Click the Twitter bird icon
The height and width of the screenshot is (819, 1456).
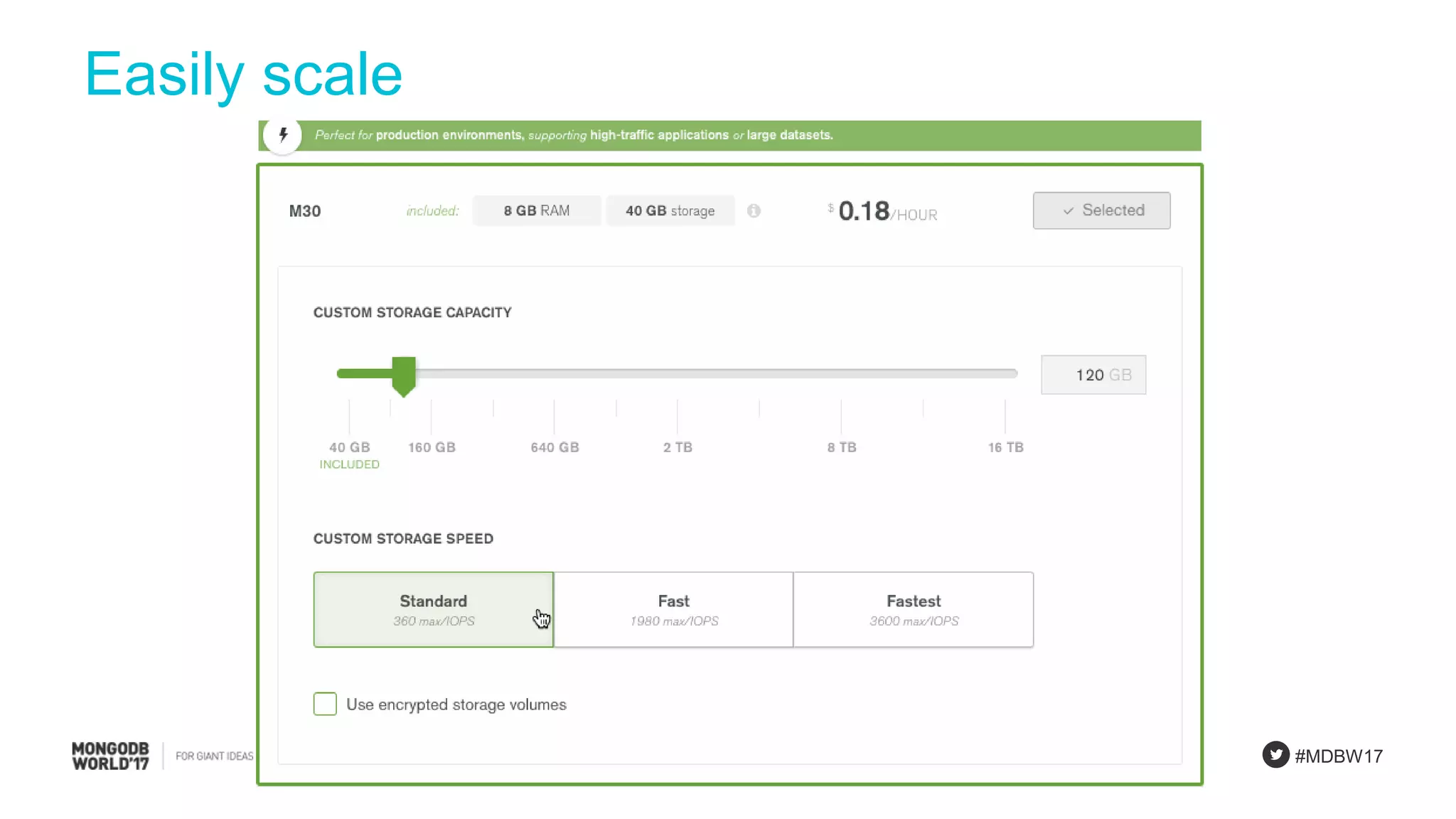[1275, 755]
